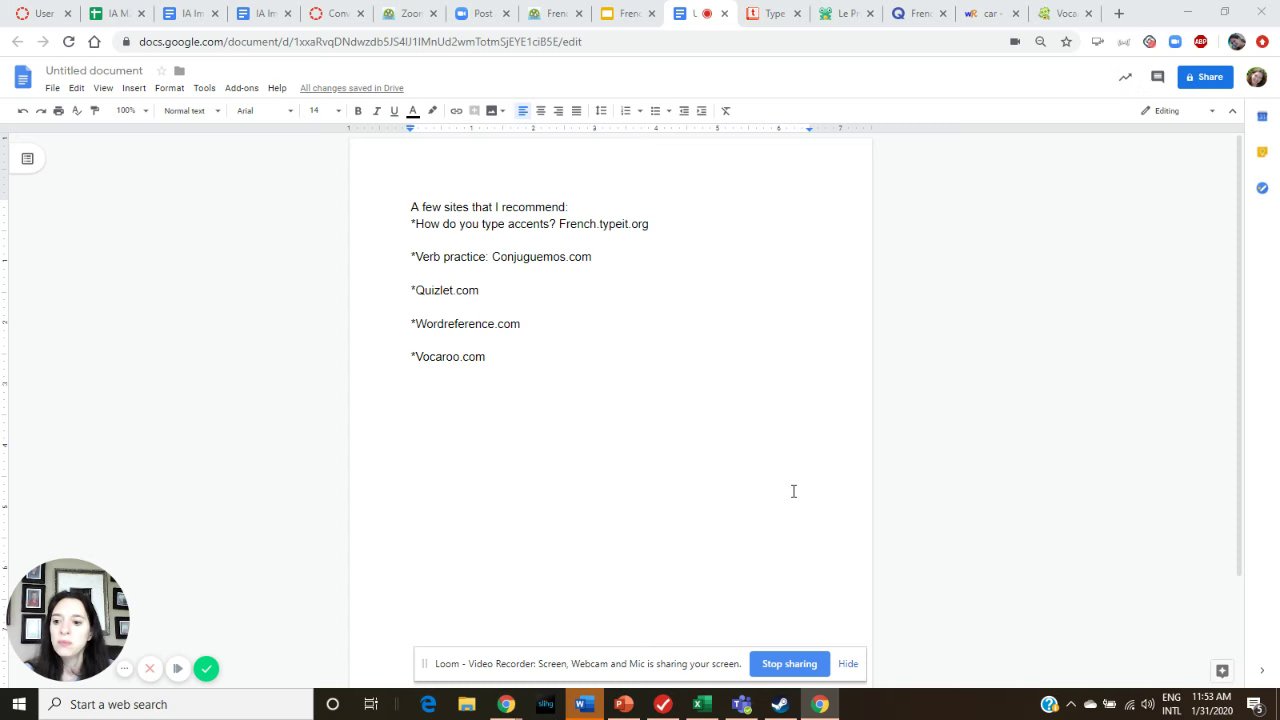The image size is (1280, 720).
Task: Justify the paragraph text
Action: coord(576,111)
